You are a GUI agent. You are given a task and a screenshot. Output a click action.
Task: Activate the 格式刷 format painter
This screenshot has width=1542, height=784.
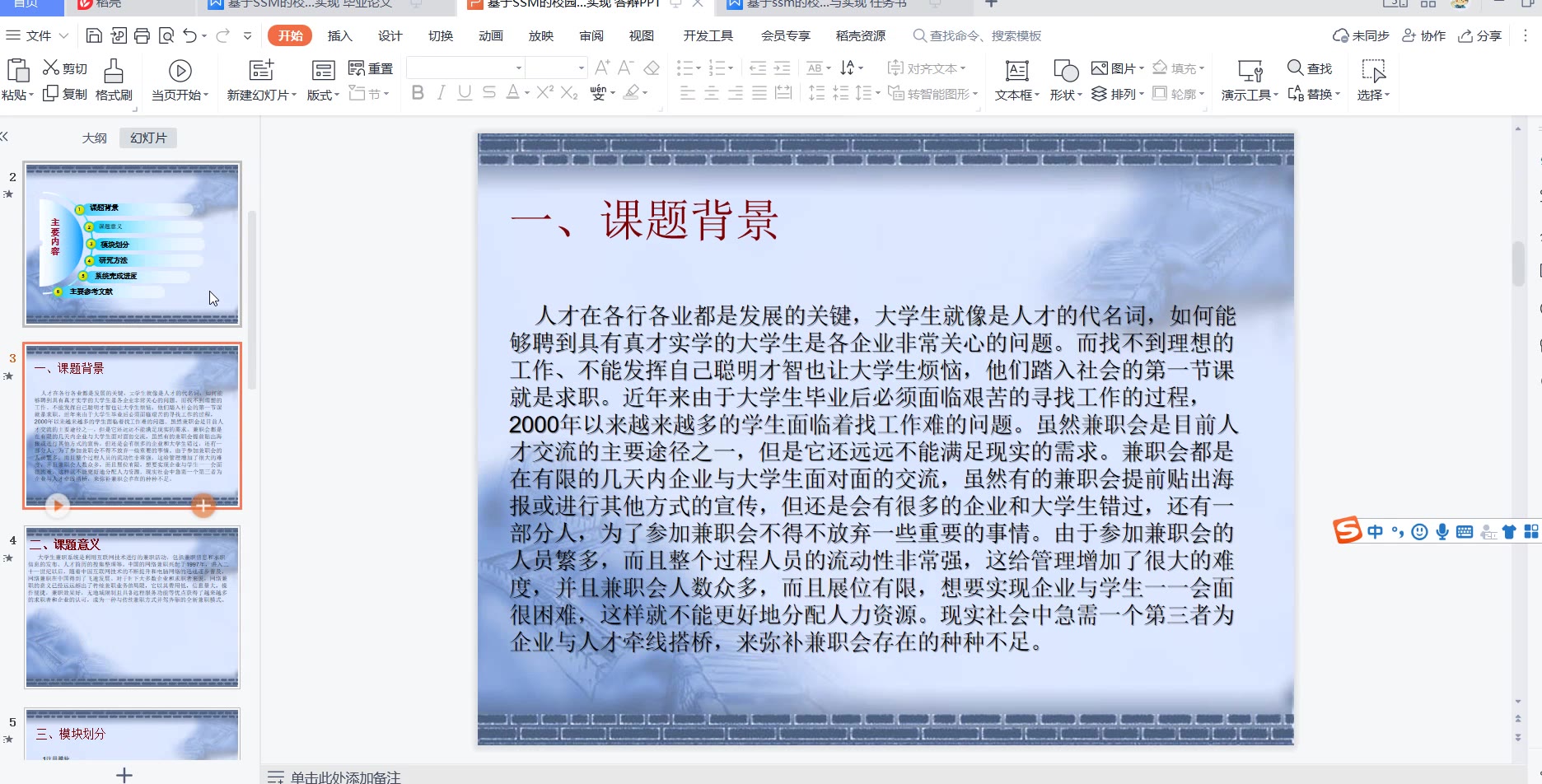coord(114,80)
